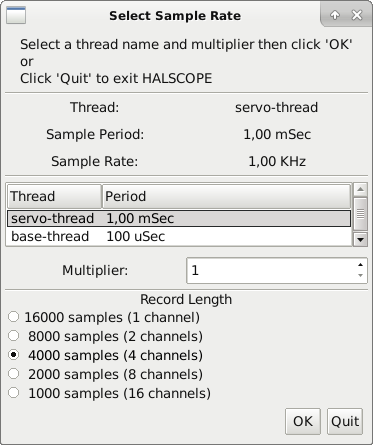Click Quit to exit HALSCOPE
Screen dimensions: 373x445
point(345,421)
